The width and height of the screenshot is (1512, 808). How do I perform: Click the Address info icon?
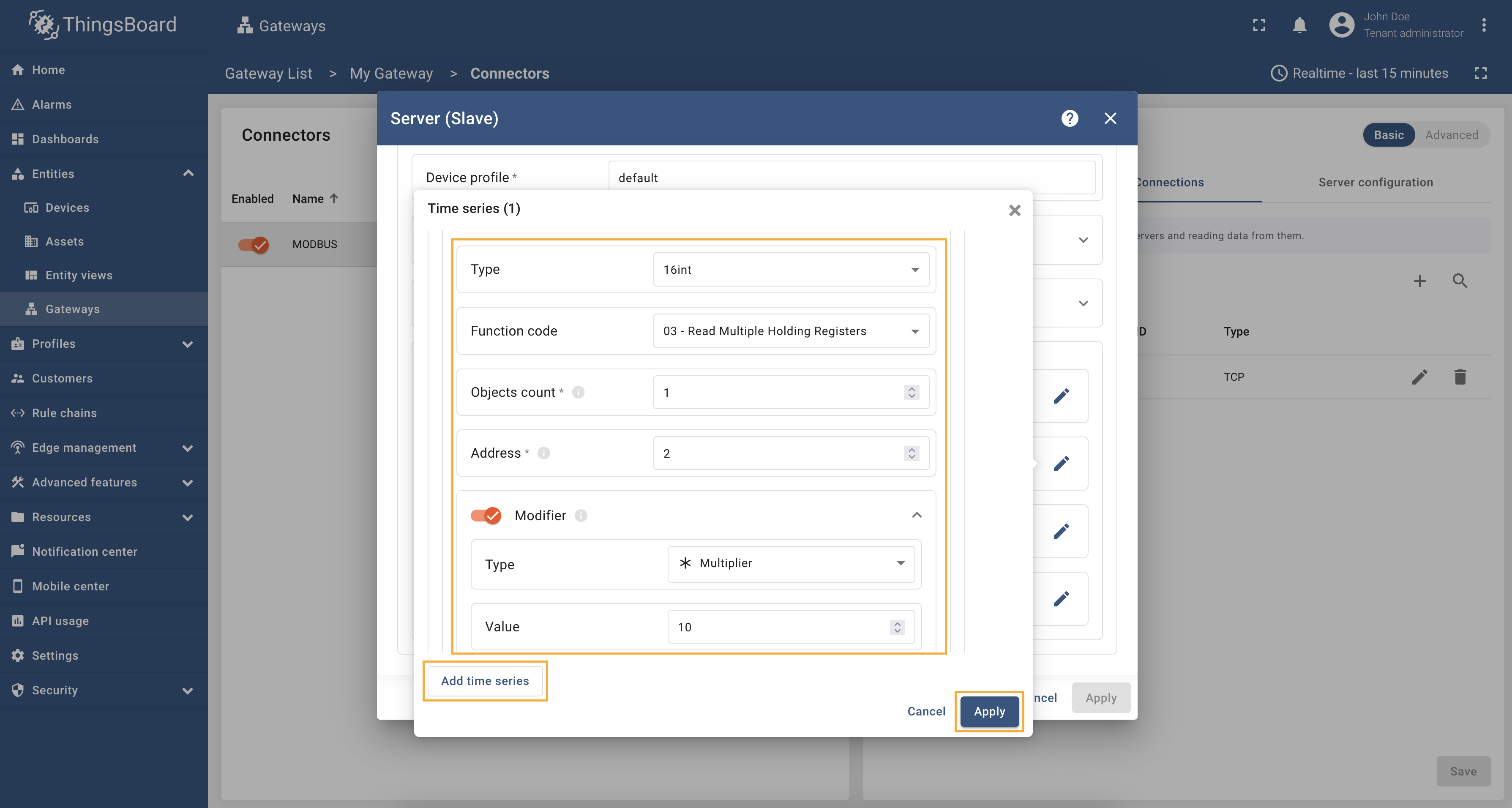[x=543, y=453]
